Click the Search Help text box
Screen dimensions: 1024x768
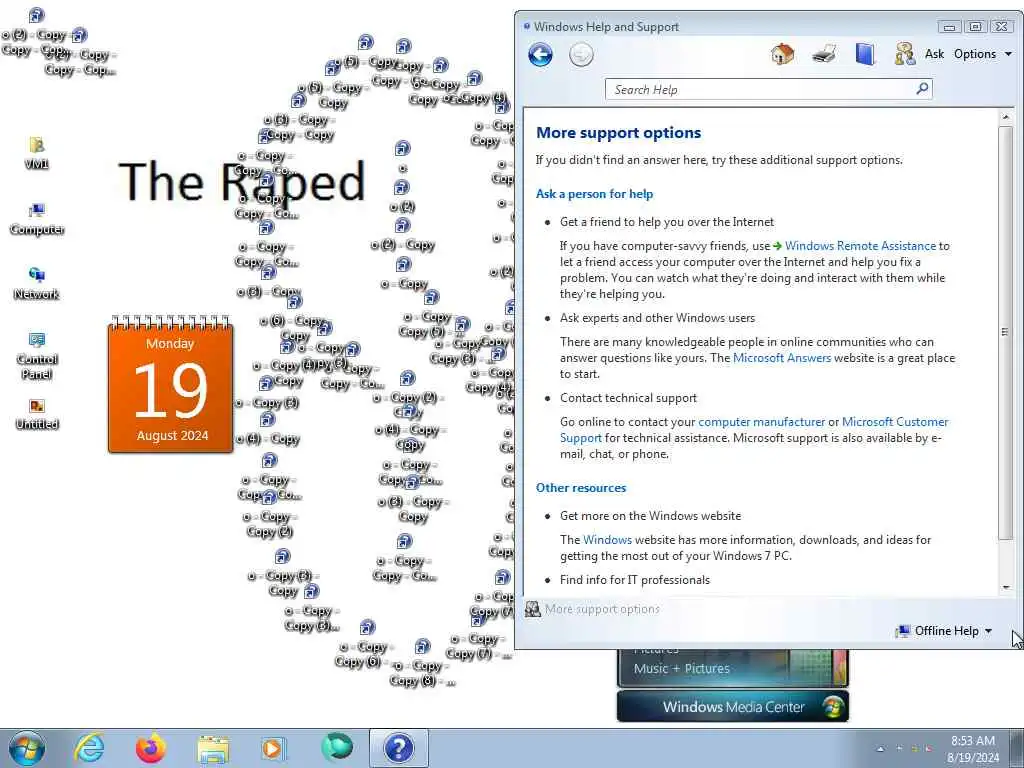pyautogui.click(x=760, y=89)
